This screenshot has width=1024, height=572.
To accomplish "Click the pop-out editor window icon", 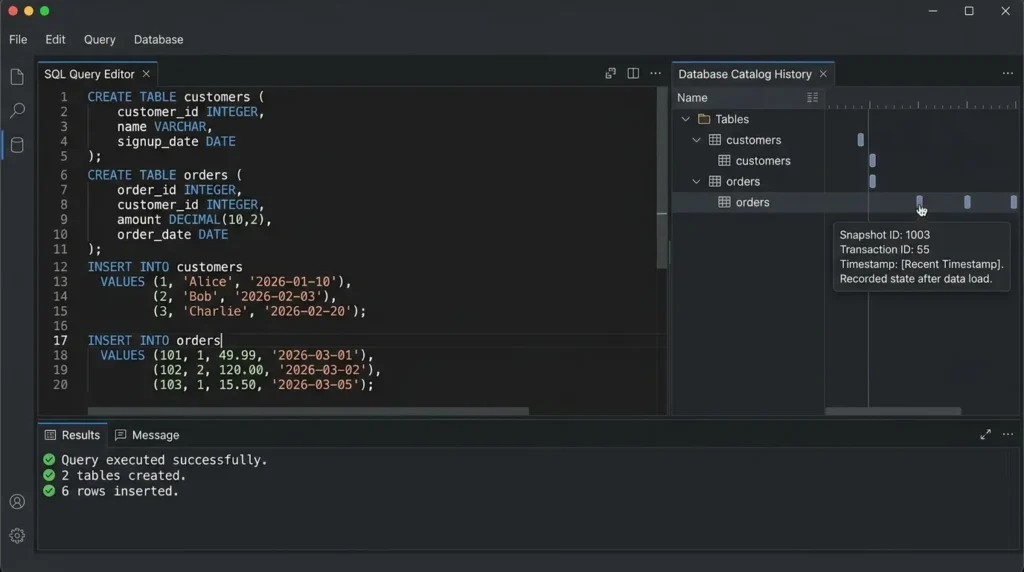I will (611, 73).
